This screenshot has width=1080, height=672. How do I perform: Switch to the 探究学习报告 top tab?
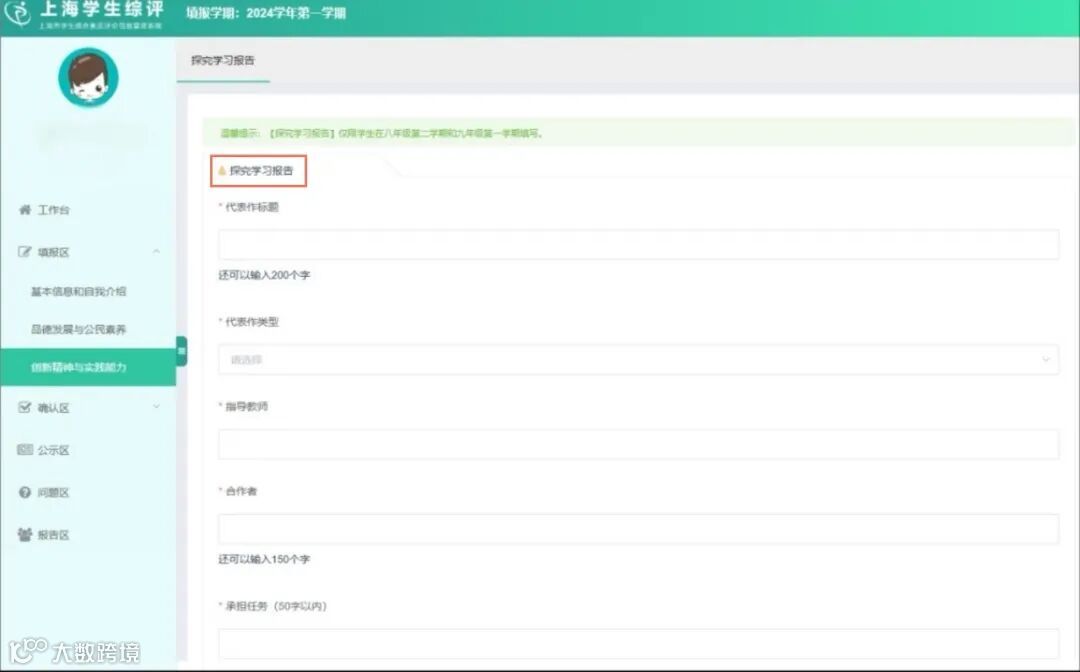[223, 61]
